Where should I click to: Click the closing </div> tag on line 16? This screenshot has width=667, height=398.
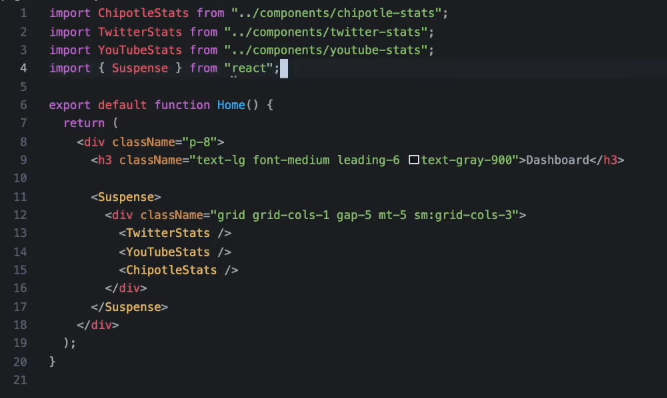126,288
